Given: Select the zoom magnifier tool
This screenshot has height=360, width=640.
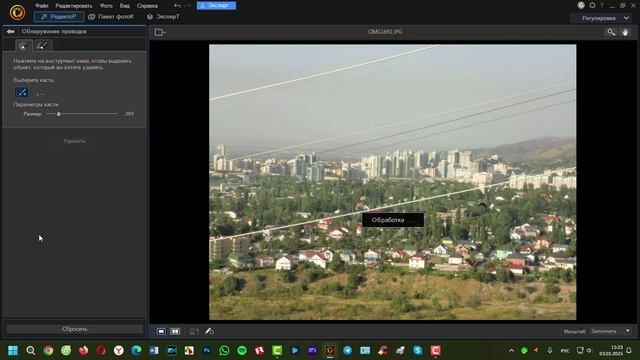Looking at the screenshot, I should (611, 32).
